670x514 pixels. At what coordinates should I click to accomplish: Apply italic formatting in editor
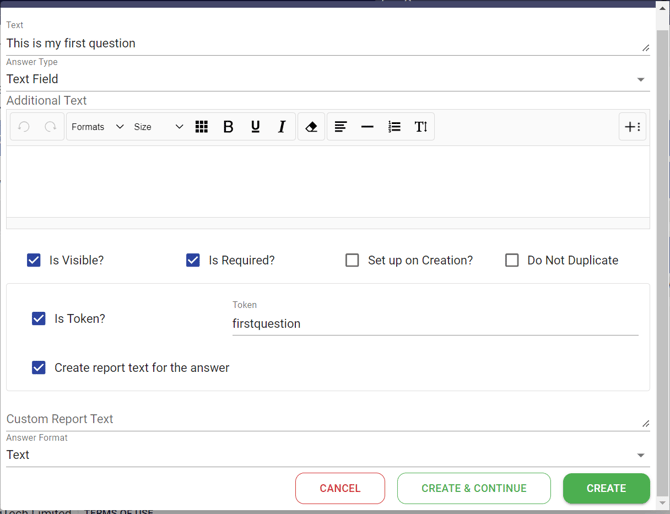[282, 127]
